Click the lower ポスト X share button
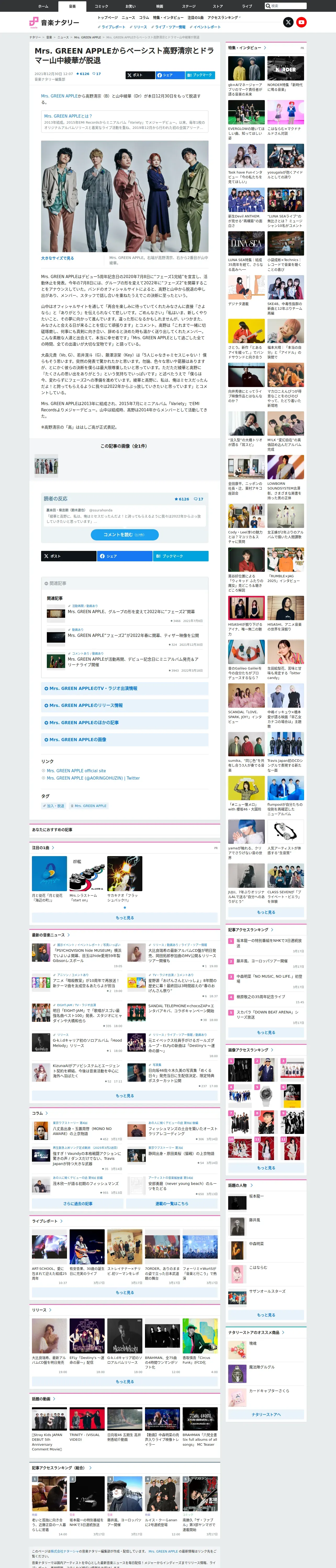The height and width of the screenshot is (1568, 336). 69,556
